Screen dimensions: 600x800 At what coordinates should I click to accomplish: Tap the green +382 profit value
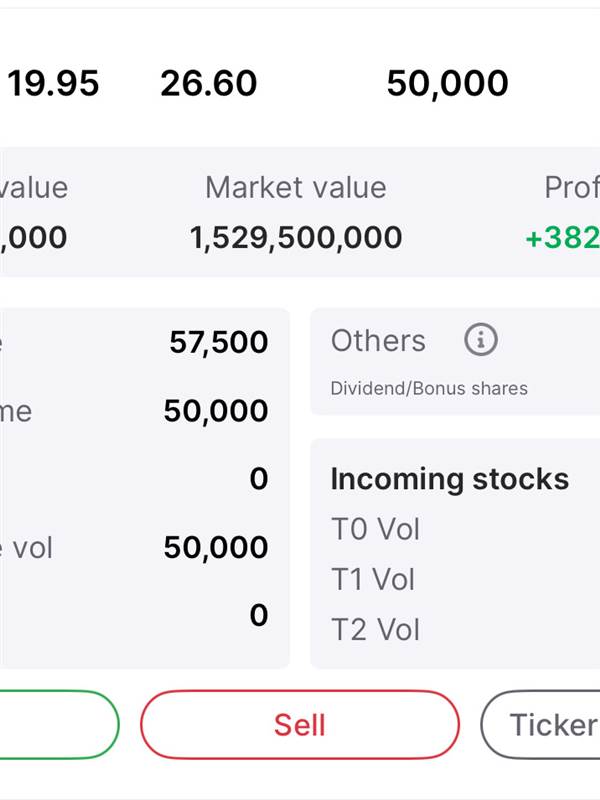pos(562,238)
